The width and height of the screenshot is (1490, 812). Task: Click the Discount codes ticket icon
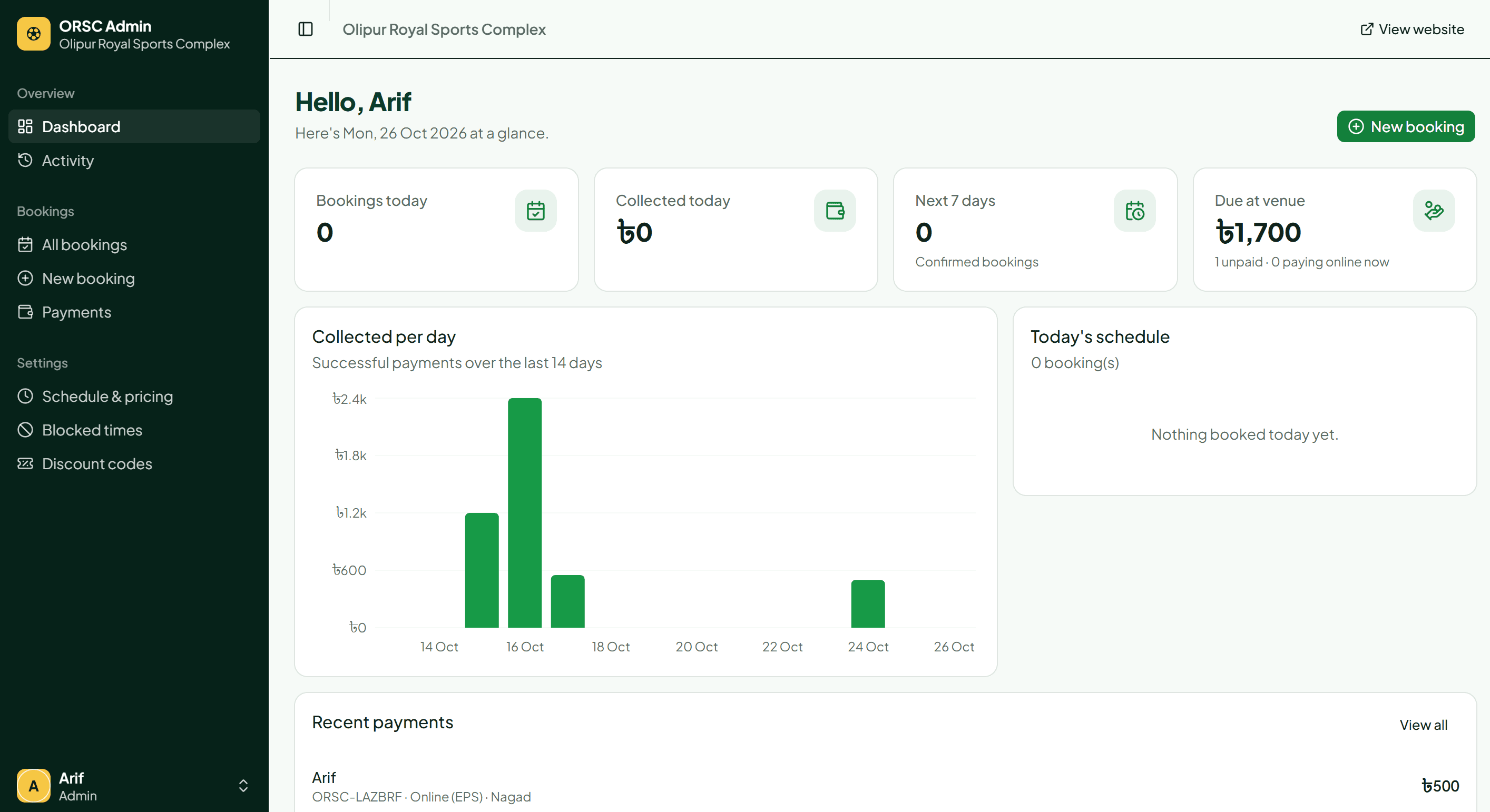[x=25, y=463]
